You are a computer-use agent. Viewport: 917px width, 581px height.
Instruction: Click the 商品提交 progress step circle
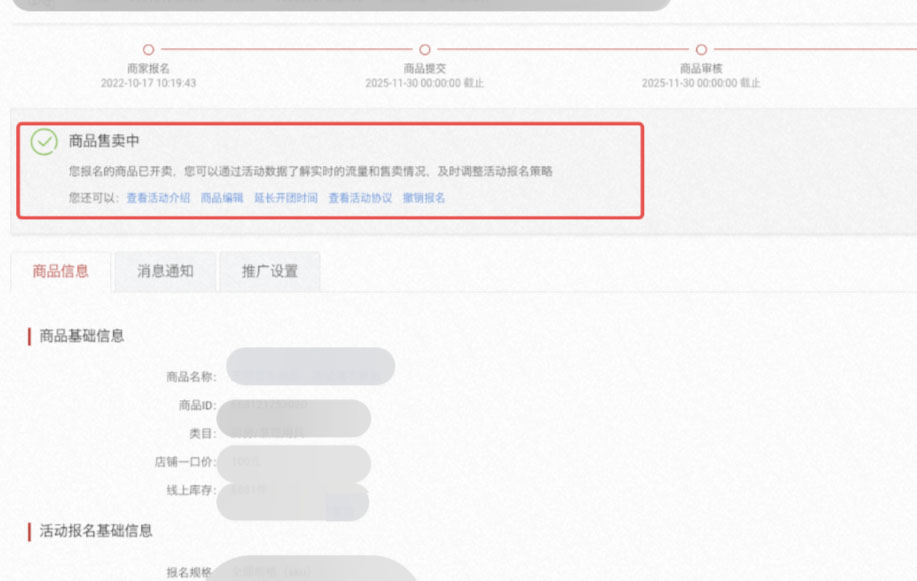(x=424, y=48)
